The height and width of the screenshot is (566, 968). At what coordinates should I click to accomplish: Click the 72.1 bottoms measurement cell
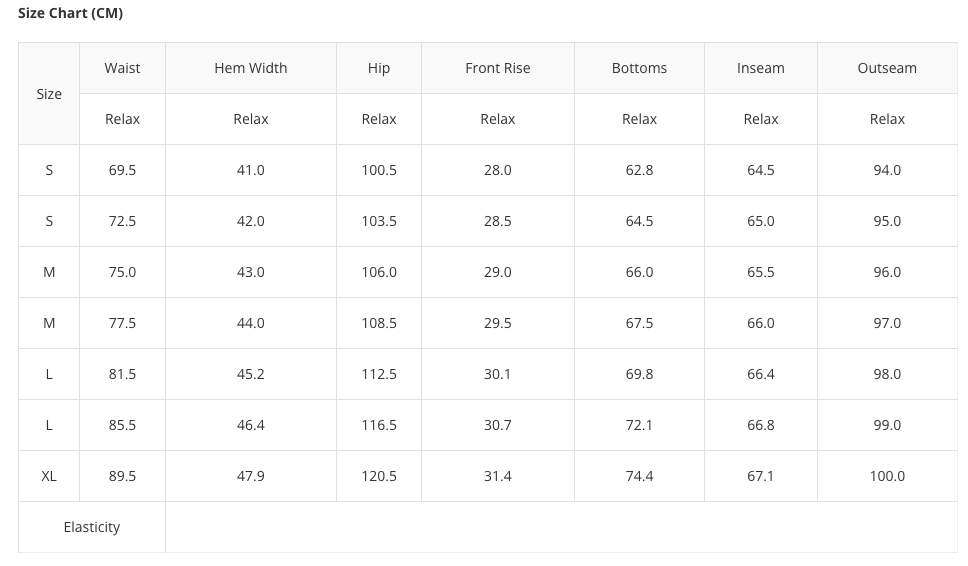tap(639, 425)
